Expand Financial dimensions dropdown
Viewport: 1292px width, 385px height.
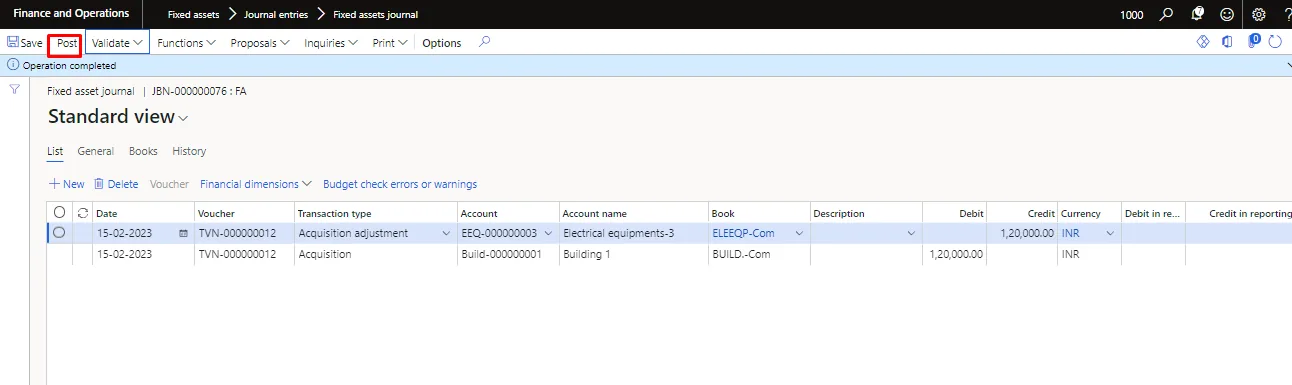[x=256, y=184]
